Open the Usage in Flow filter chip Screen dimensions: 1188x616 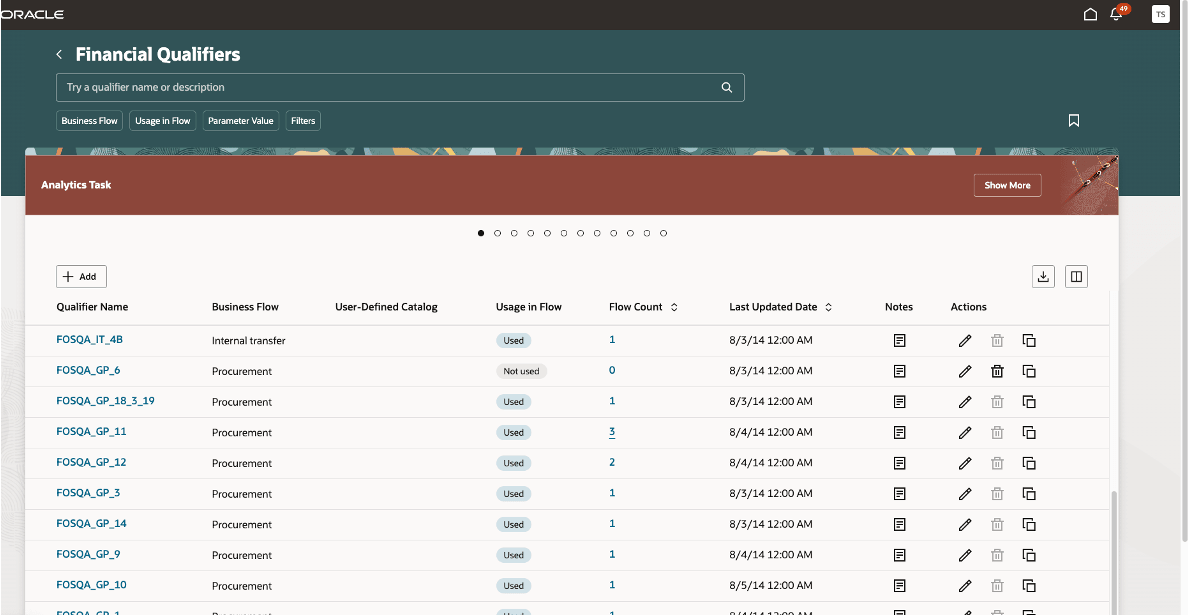pos(163,120)
